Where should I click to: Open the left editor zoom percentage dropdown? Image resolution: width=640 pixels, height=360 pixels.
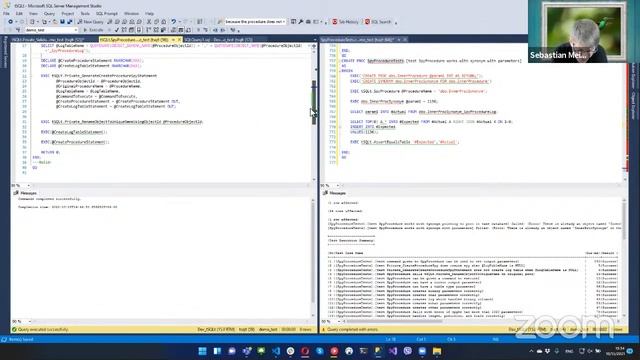[20, 186]
